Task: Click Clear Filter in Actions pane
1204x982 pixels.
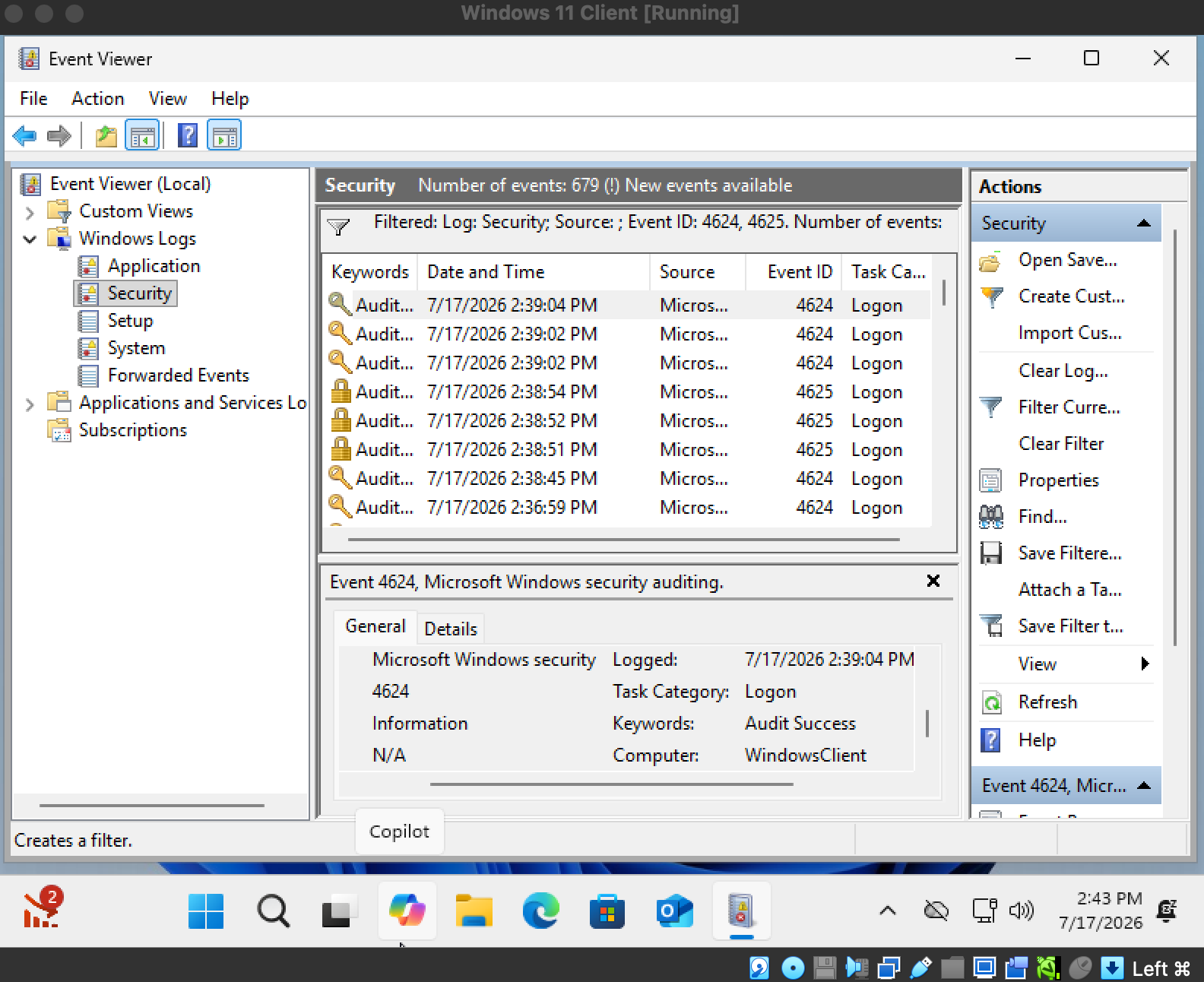Action: point(1061,444)
